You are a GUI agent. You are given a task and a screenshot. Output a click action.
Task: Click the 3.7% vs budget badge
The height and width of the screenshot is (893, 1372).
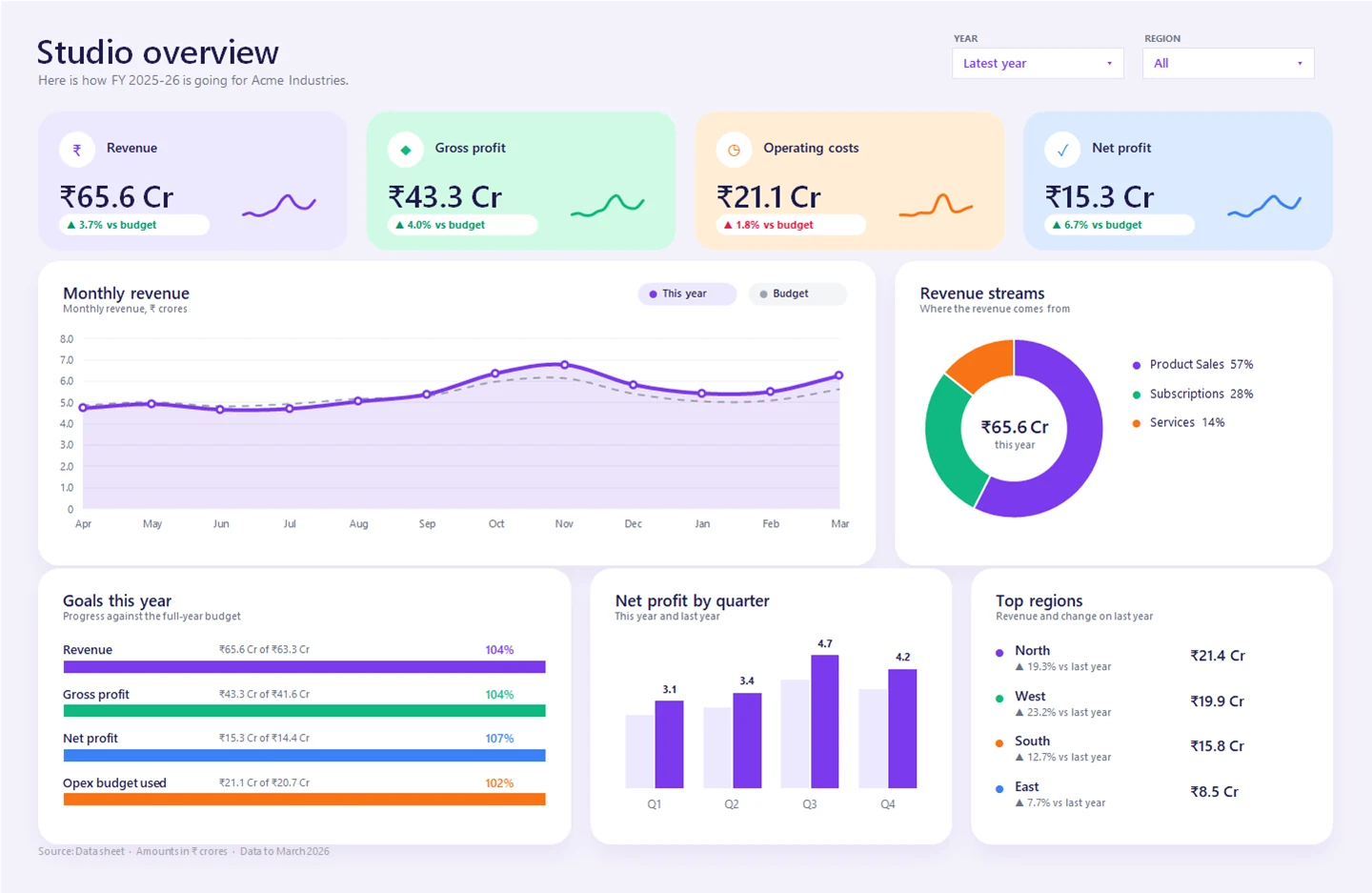tap(134, 225)
